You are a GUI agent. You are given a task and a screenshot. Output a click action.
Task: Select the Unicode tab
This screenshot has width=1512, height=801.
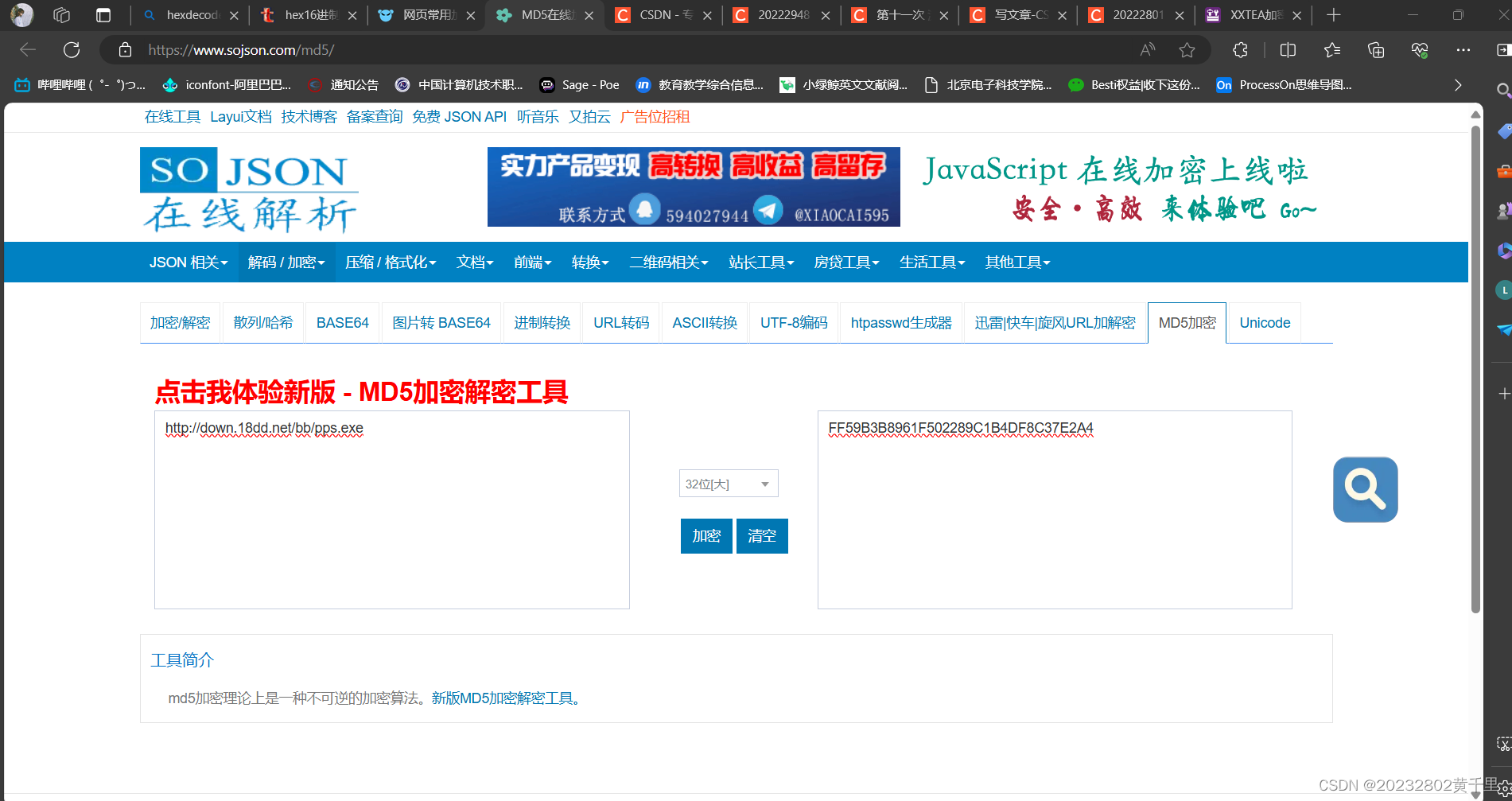click(x=1265, y=323)
